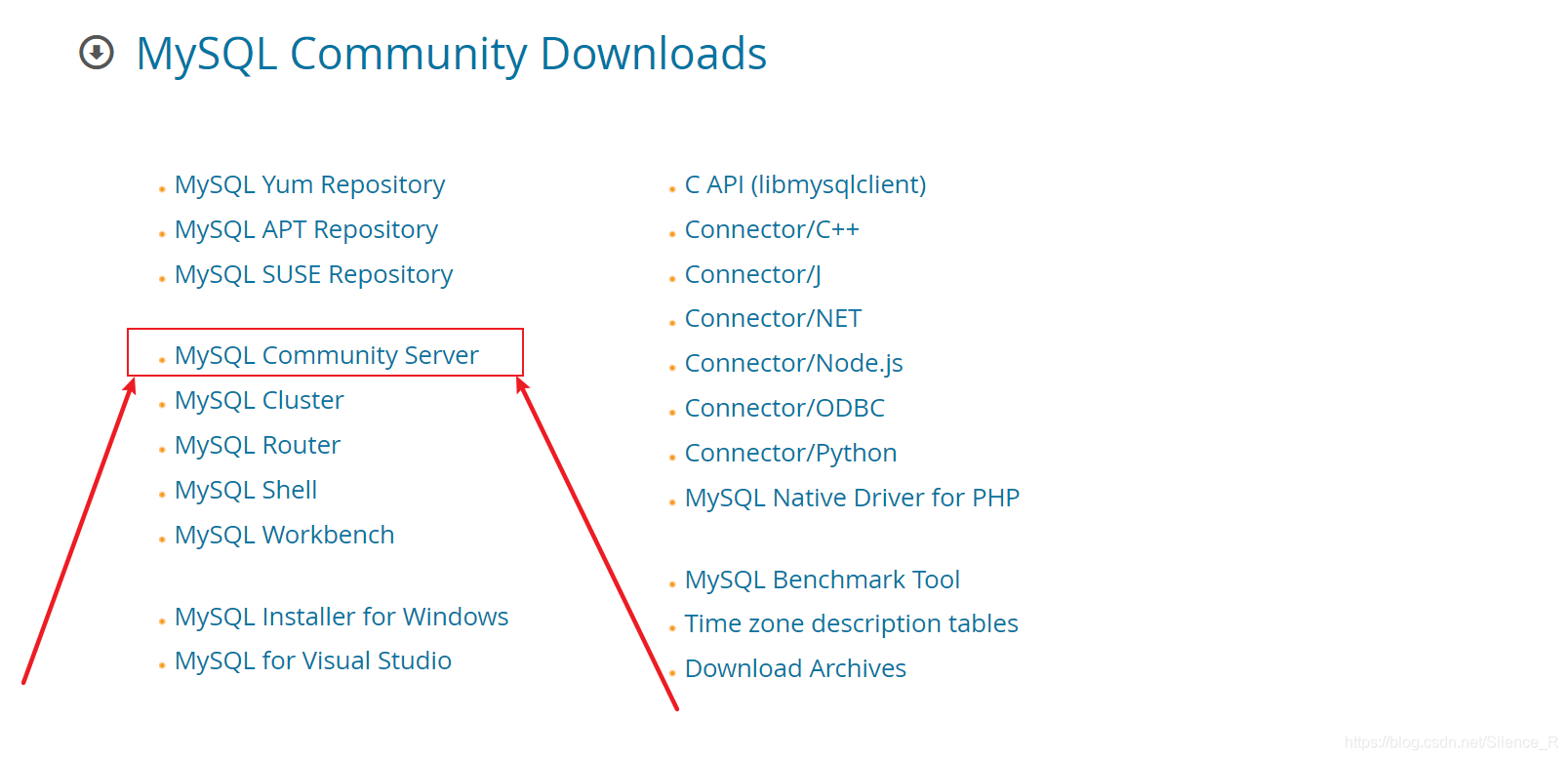Open MySQL Benchmark Tool link
This screenshot has height=760, width=1568.
pyautogui.click(x=823, y=580)
